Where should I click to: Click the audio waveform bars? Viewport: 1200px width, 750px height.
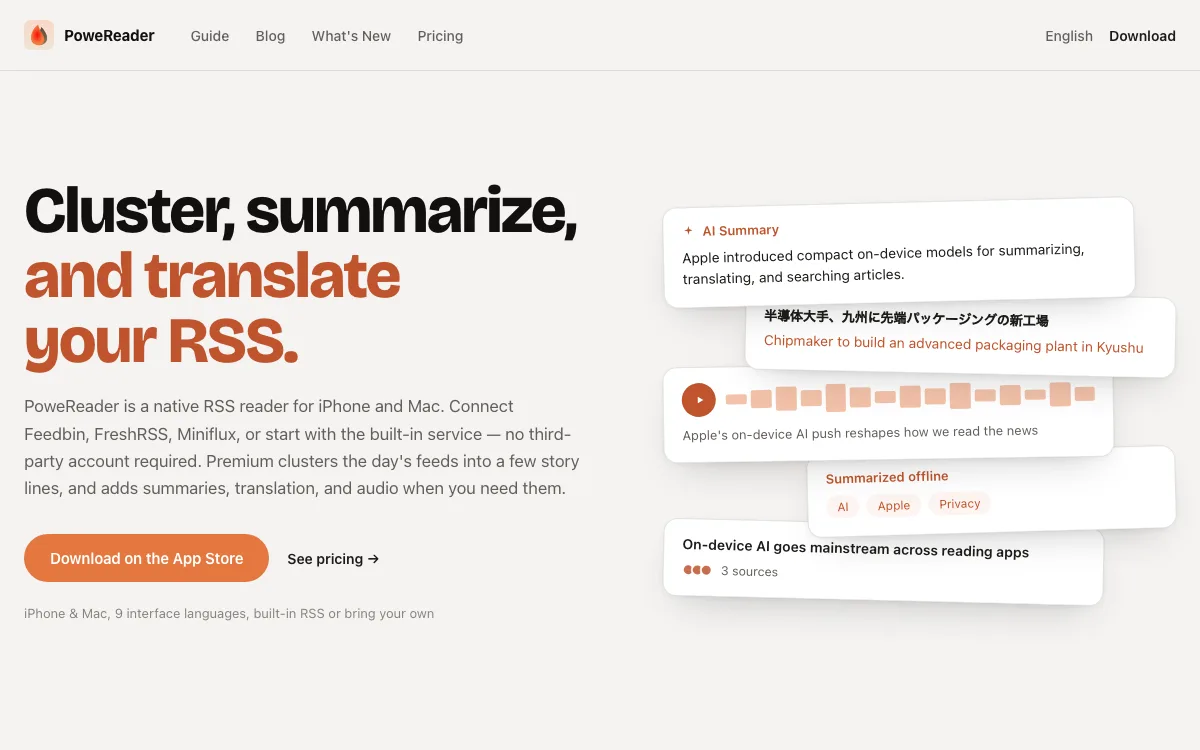click(x=910, y=396)
